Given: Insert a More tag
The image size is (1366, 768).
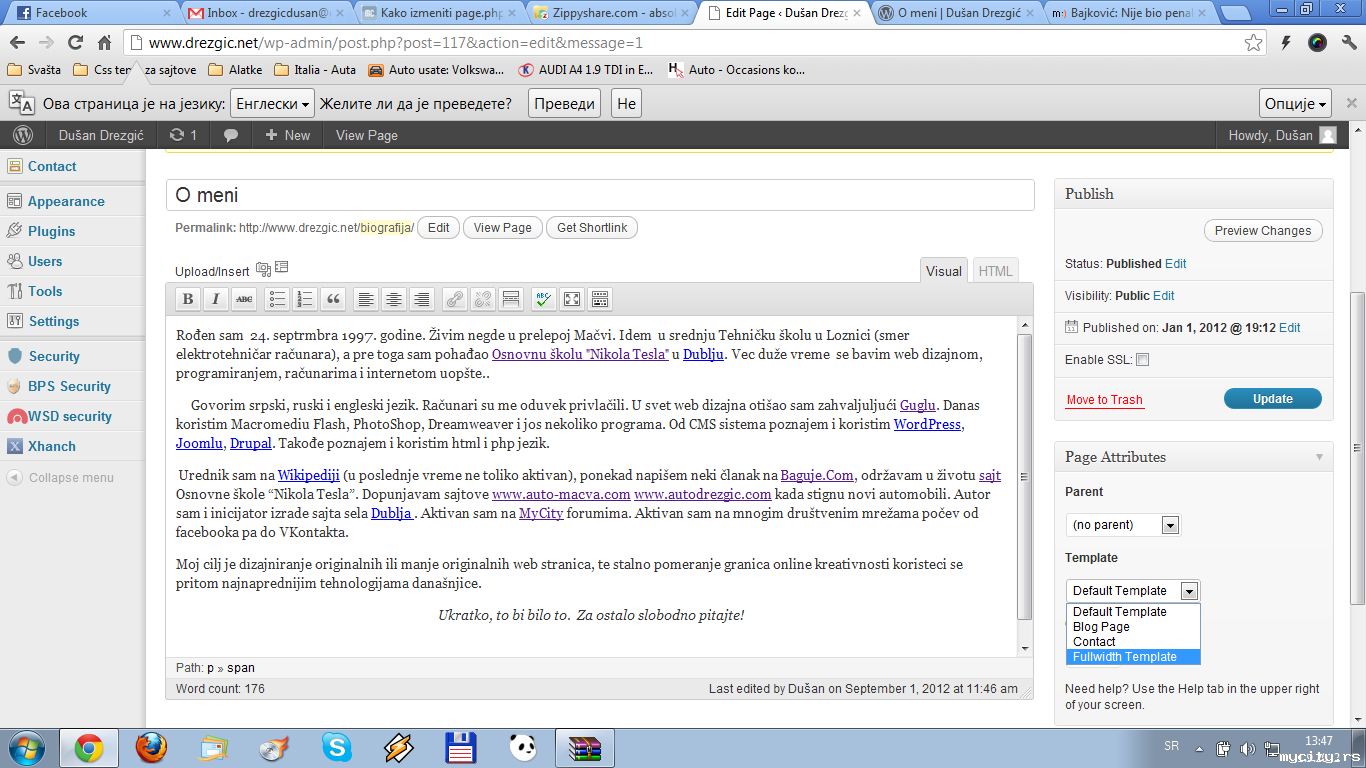Looking at the screenshot, I should 511,299.
